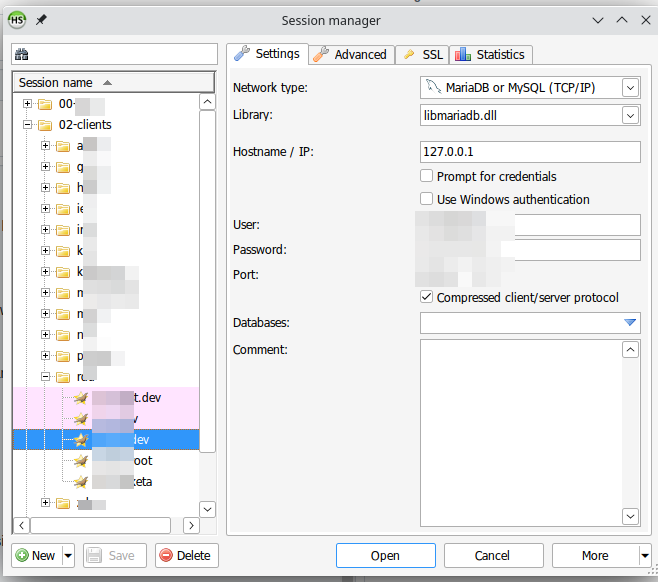Image resolution: width=658 pixels, height=582 pixels.
Task: Open the Library dropdown
Action: tap(630, 115)
